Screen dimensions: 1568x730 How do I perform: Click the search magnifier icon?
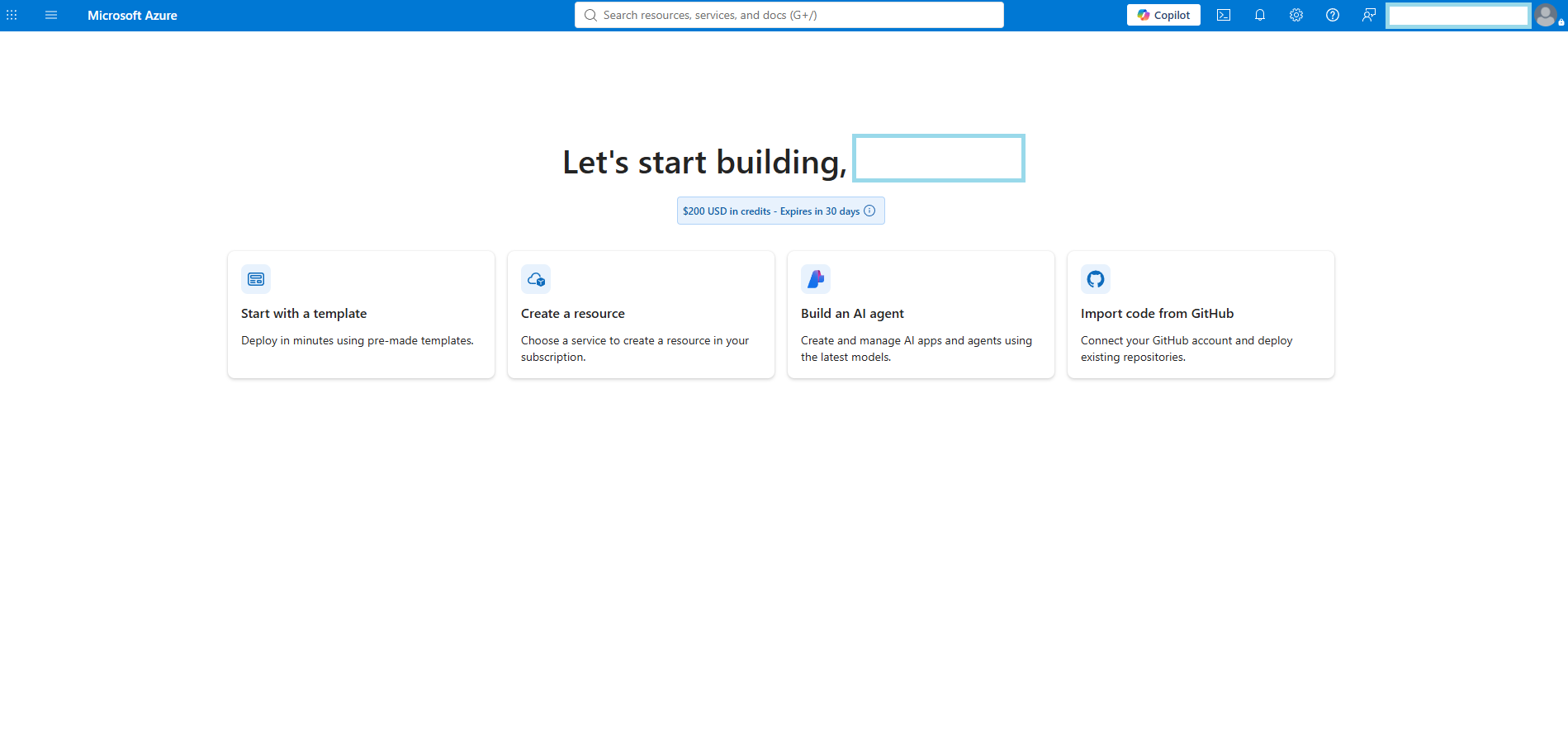pyautogui.click(x=590, y=15)
